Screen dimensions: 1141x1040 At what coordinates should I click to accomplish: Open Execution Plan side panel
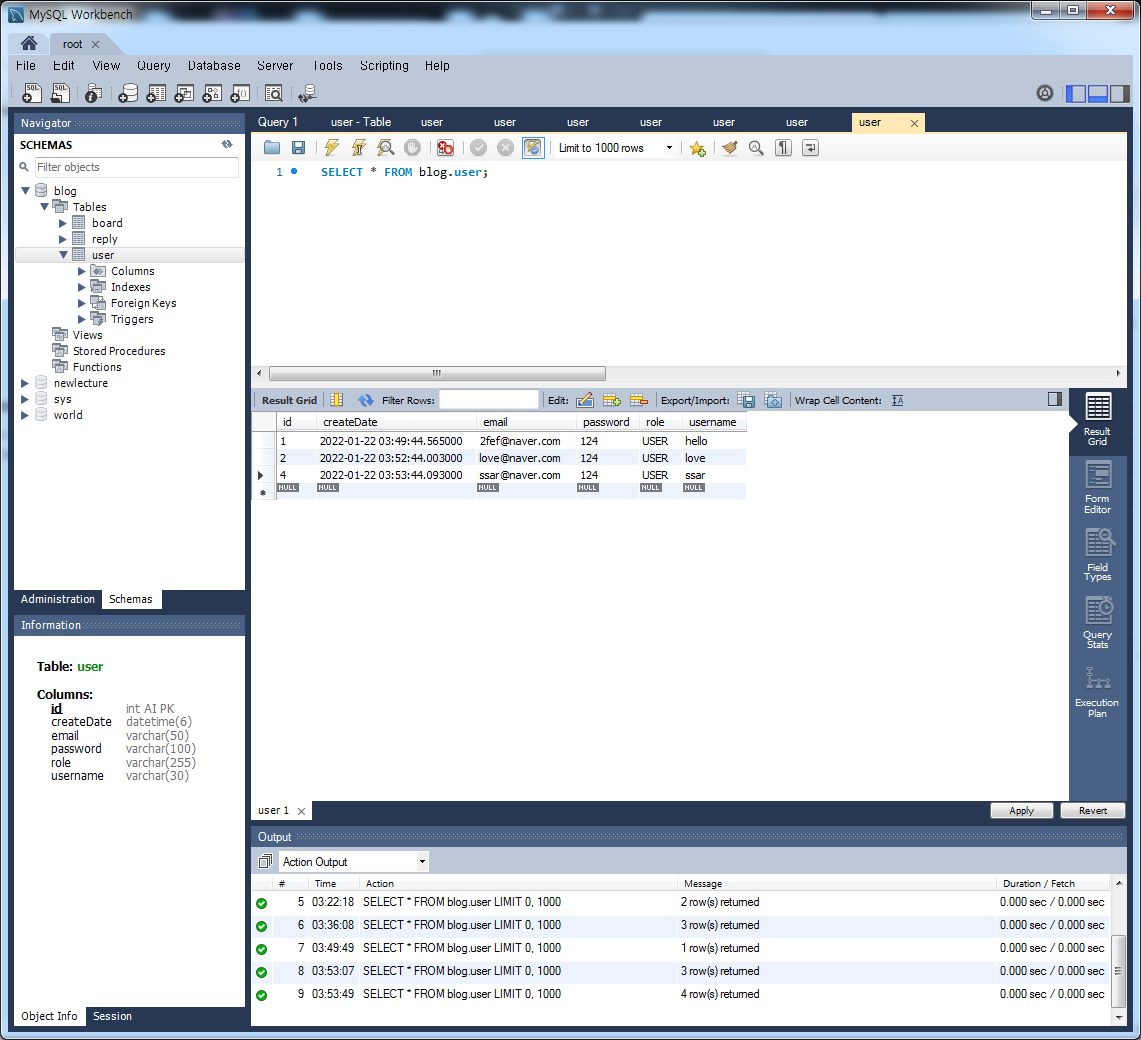click(1097, 691)
